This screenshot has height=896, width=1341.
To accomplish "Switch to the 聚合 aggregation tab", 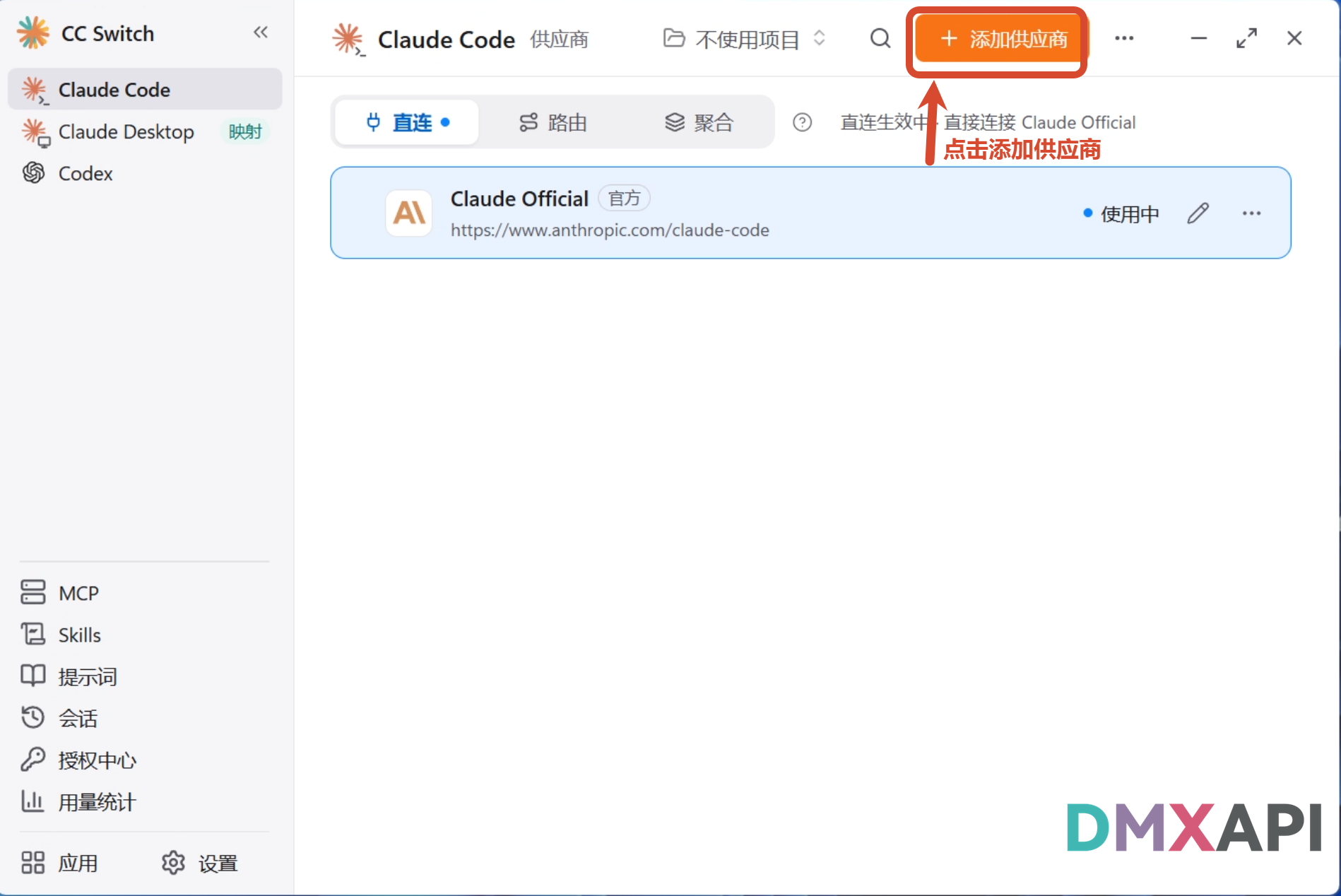I will pos(699,122).
